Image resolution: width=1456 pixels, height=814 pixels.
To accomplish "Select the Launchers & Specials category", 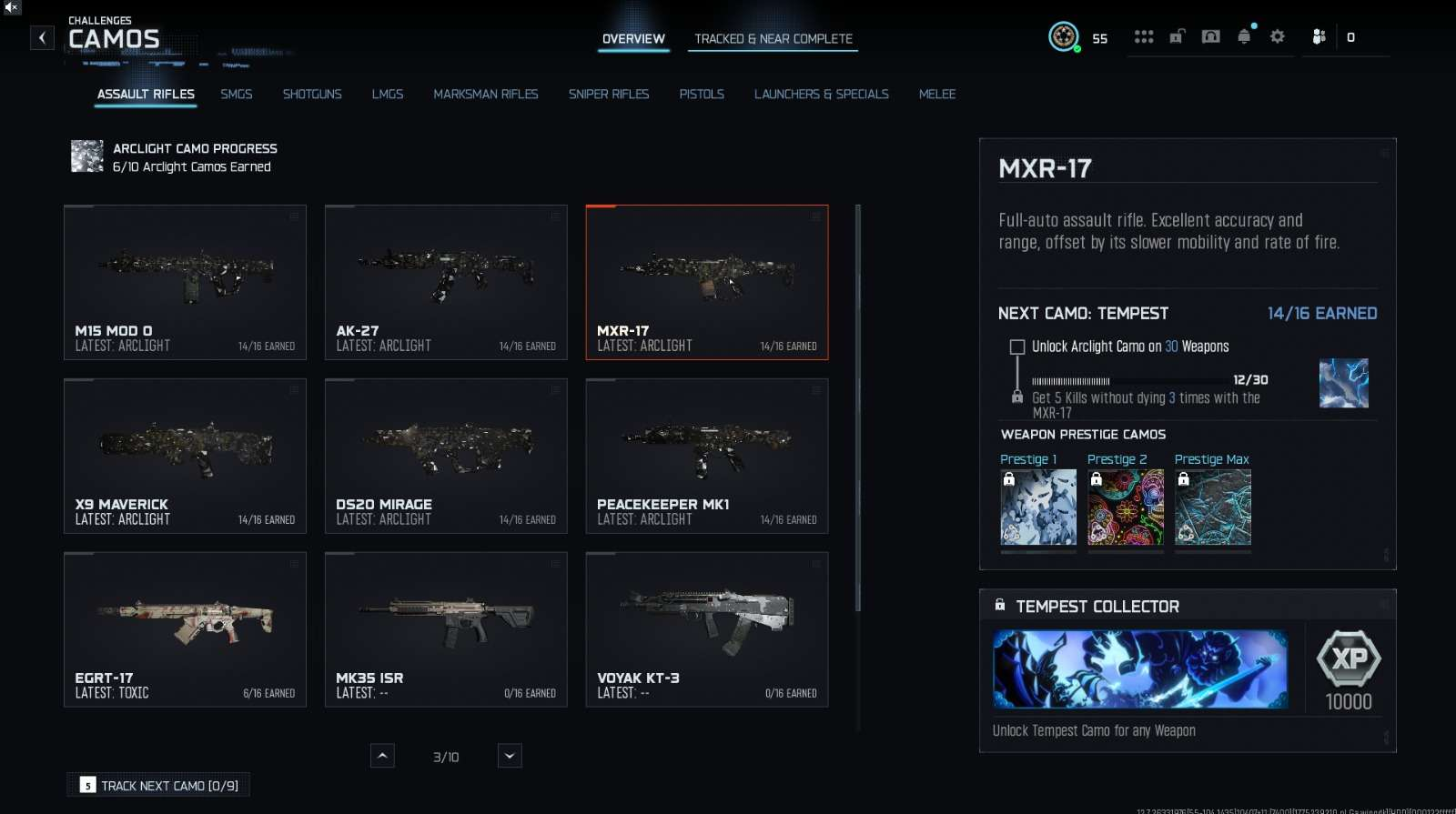I will 822,95.
